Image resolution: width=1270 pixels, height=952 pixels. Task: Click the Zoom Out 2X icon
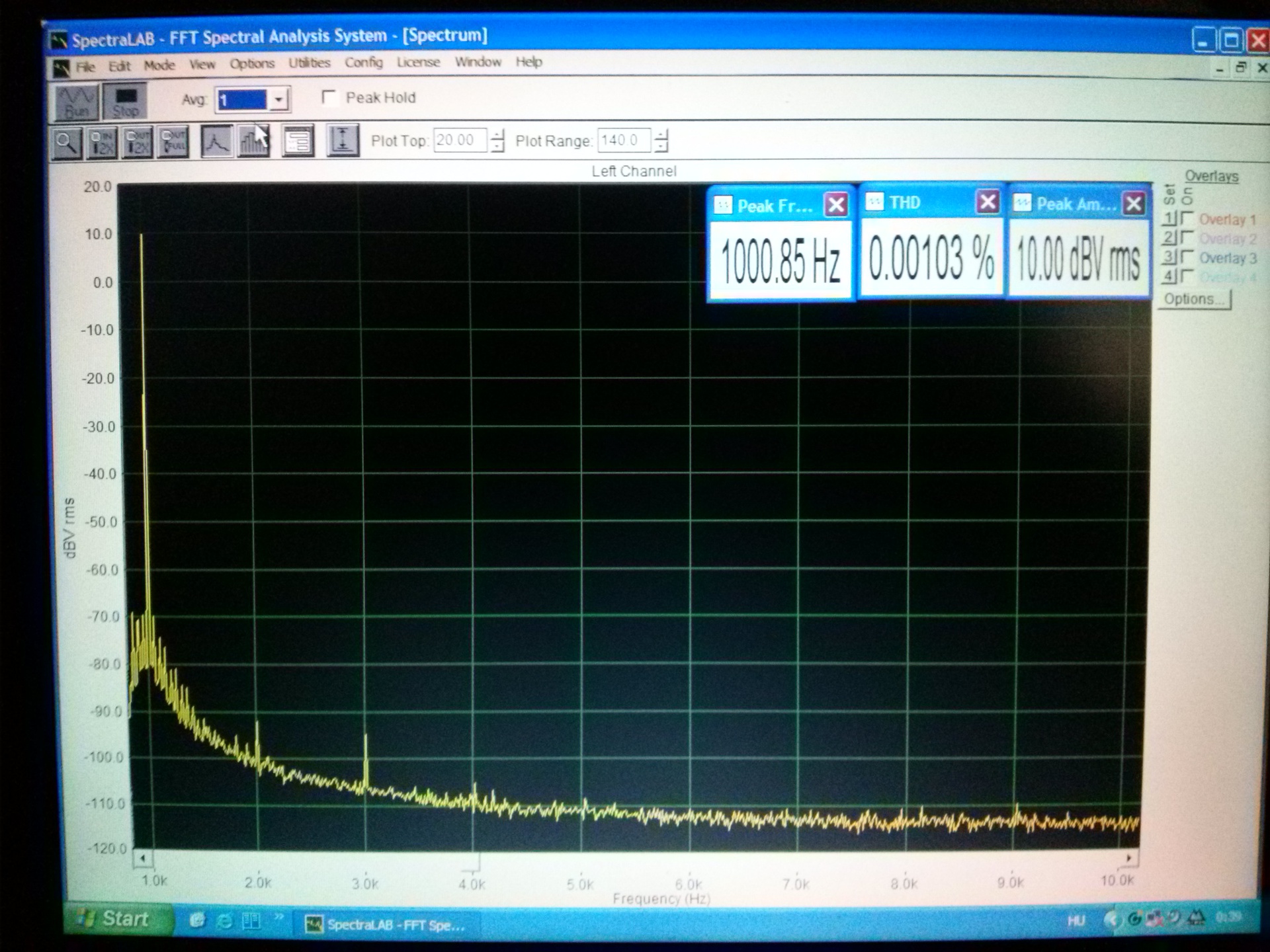click(138, 141)
